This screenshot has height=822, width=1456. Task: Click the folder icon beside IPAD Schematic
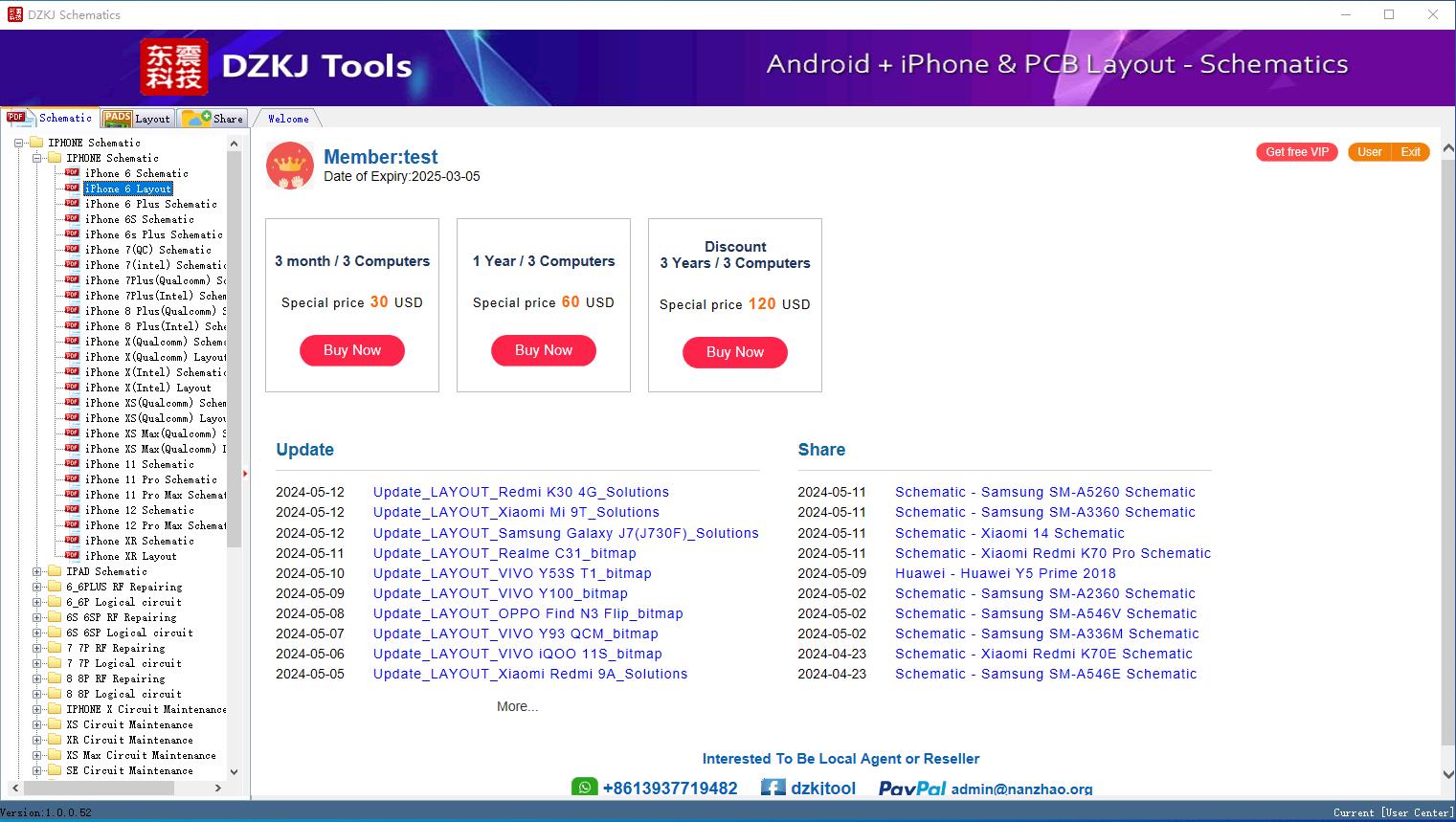55,571
